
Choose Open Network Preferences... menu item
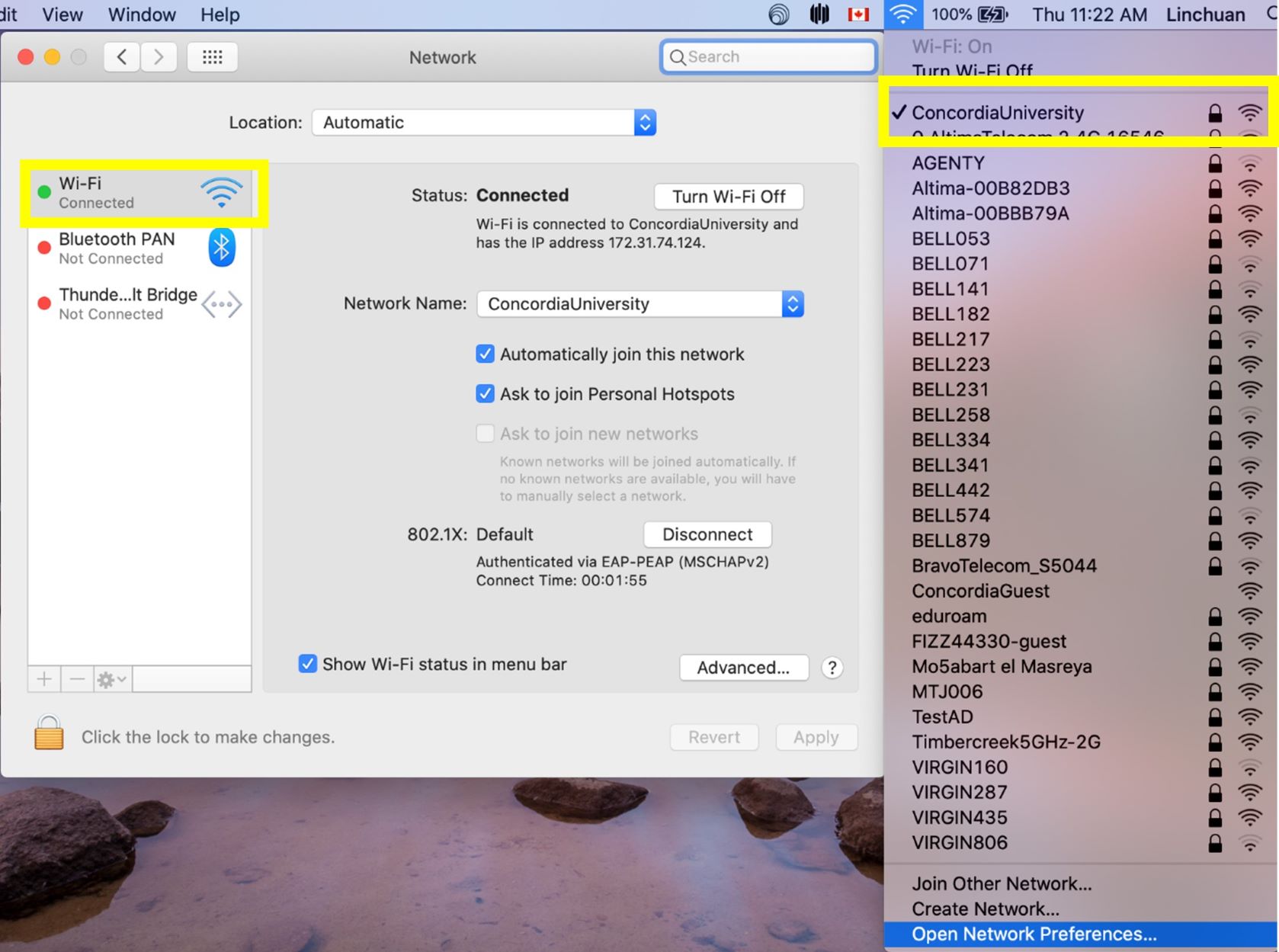point(1081,934)
